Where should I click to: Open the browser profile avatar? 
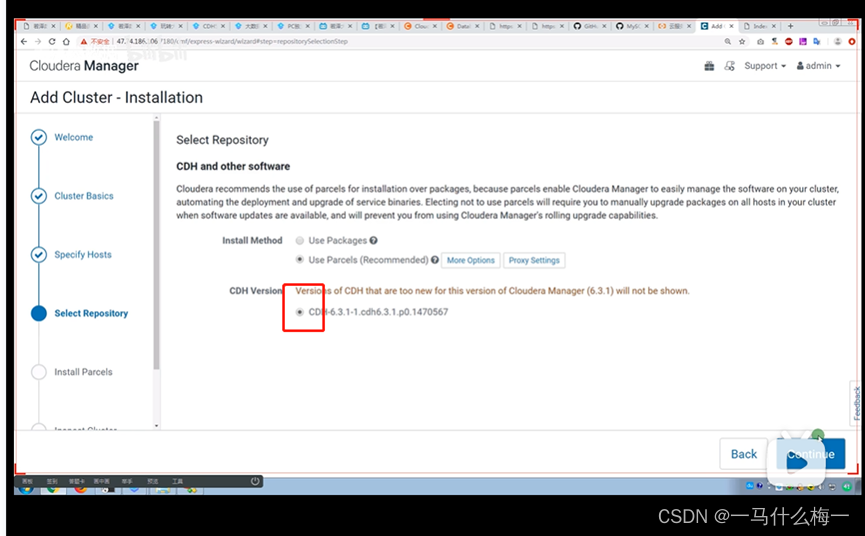[837, 41]
